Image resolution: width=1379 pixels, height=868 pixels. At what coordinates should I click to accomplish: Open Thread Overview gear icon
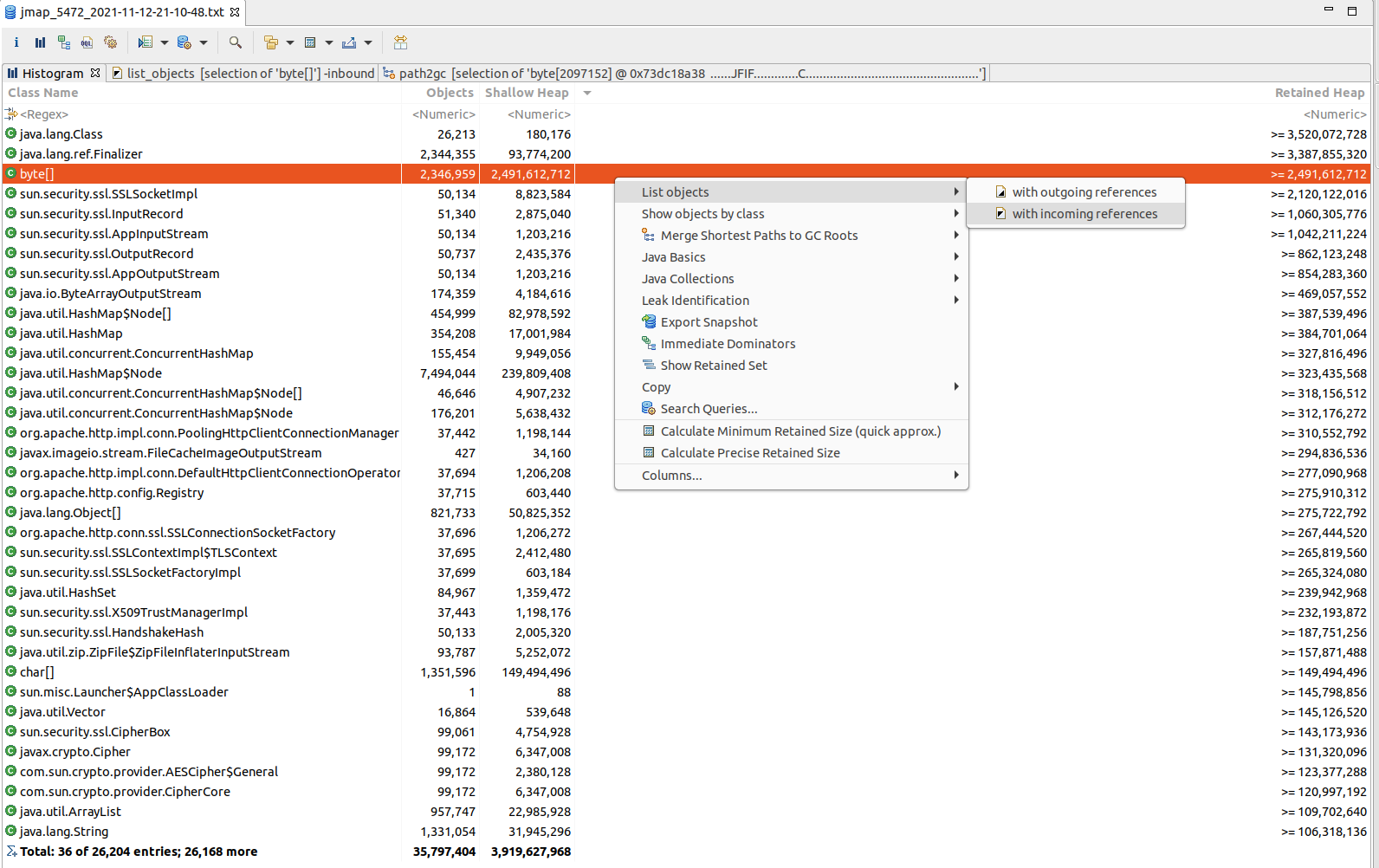(110, 42)
